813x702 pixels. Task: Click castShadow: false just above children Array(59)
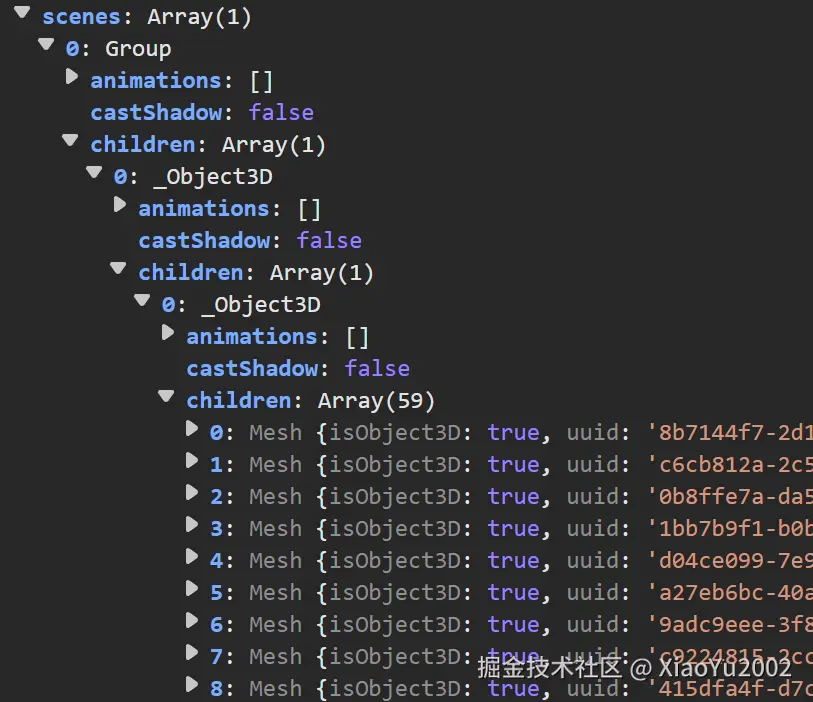click(298, 369)
